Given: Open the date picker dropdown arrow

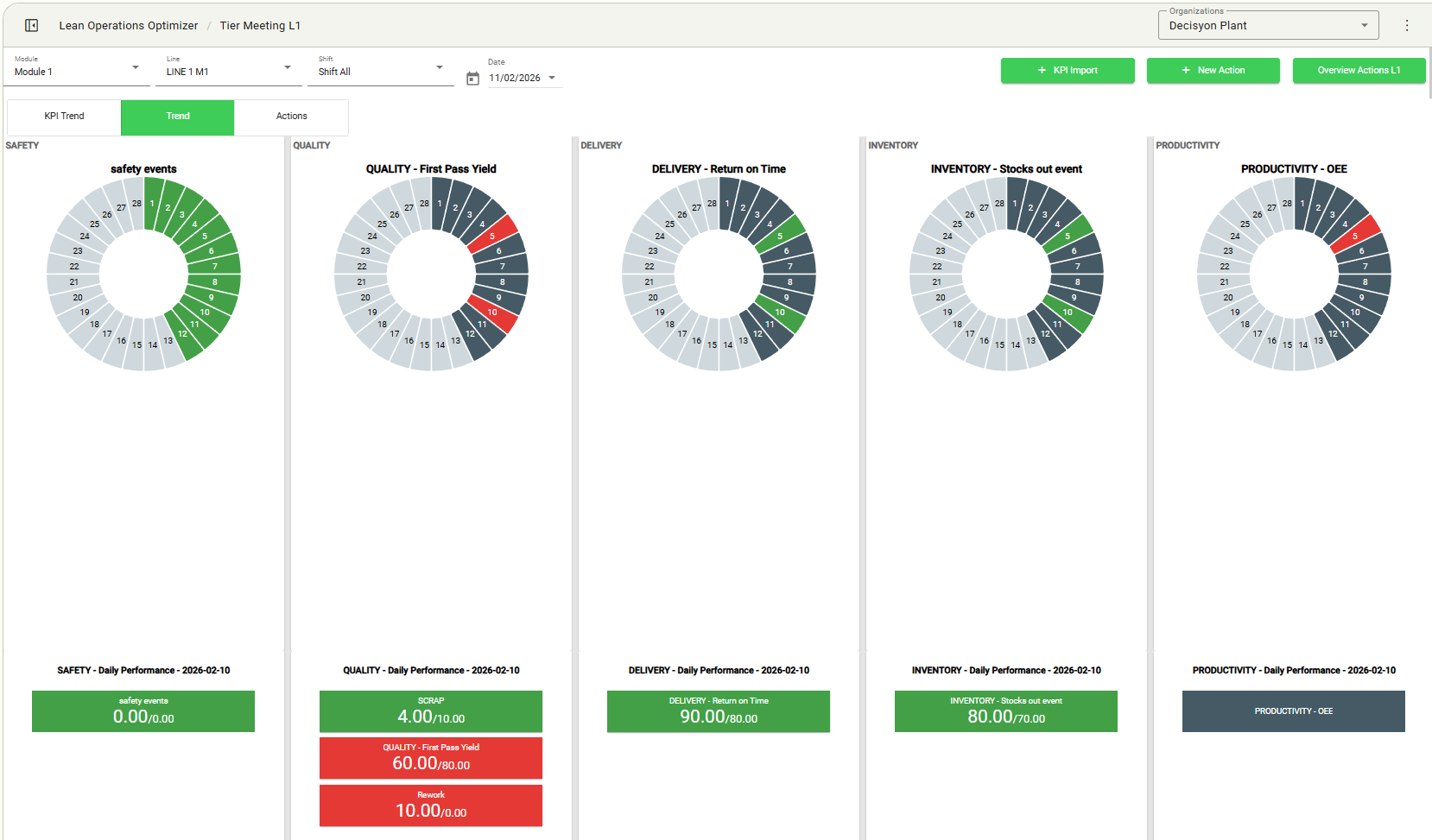Looking at the screenshot, I should [552, 78].
